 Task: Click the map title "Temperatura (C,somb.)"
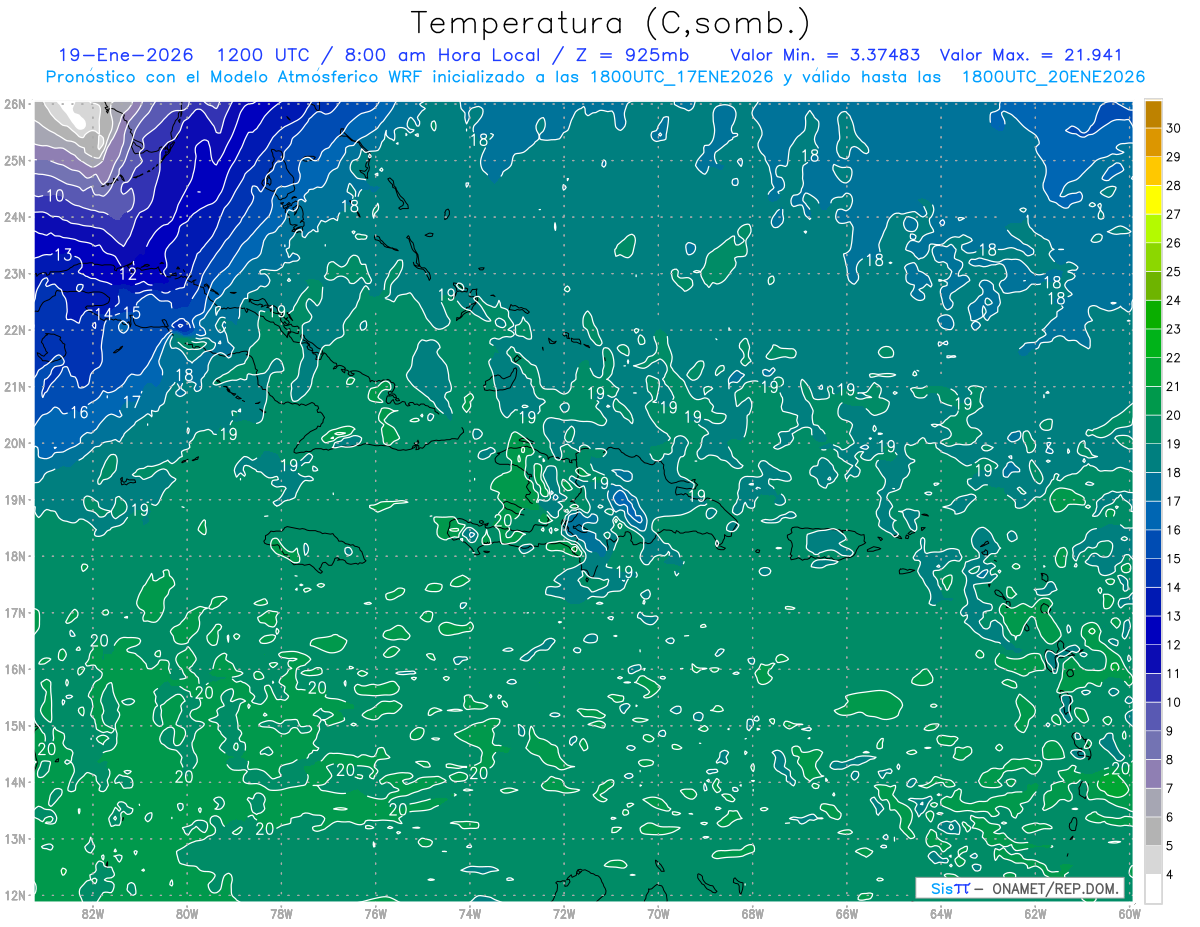pos(611,23)
